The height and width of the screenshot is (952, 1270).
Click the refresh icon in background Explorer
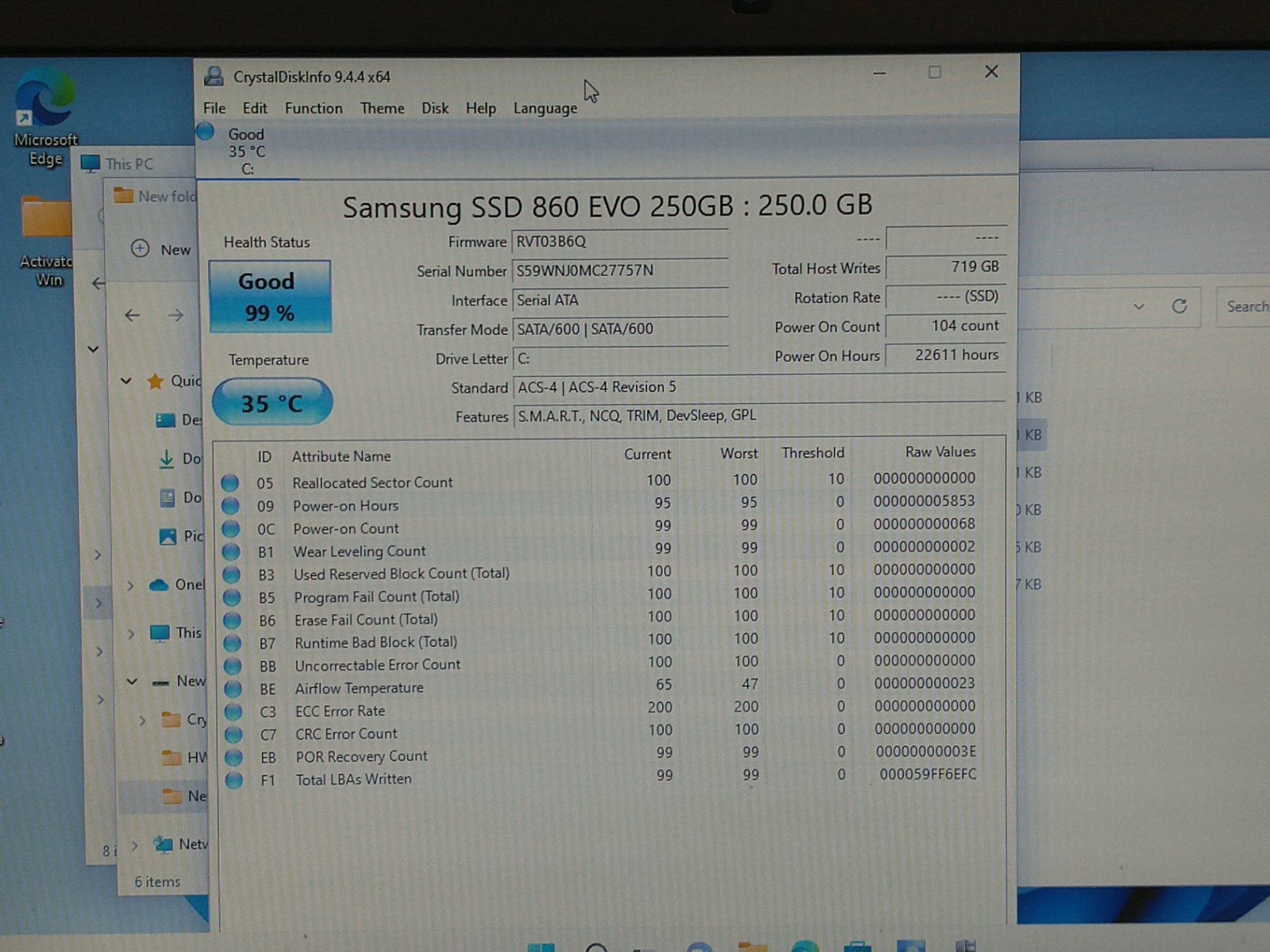1180,306
